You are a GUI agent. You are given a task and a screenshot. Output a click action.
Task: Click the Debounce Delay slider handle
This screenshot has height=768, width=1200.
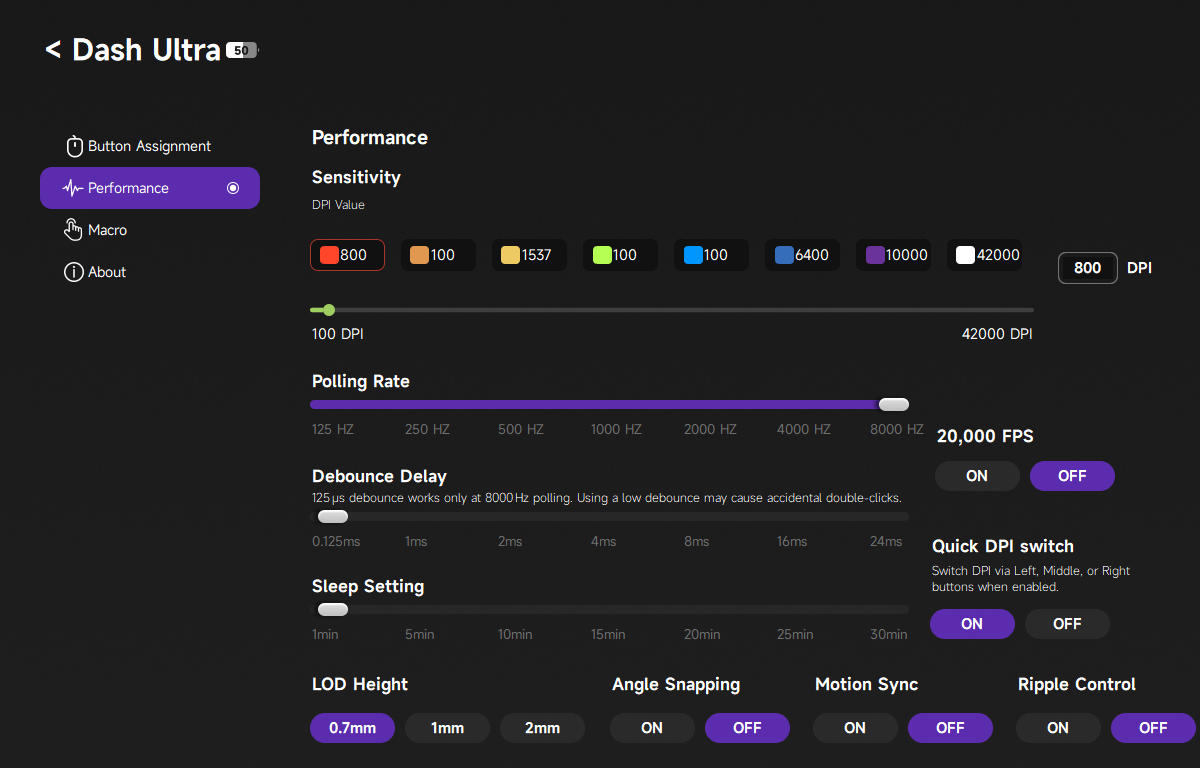[x=332, y=516]
